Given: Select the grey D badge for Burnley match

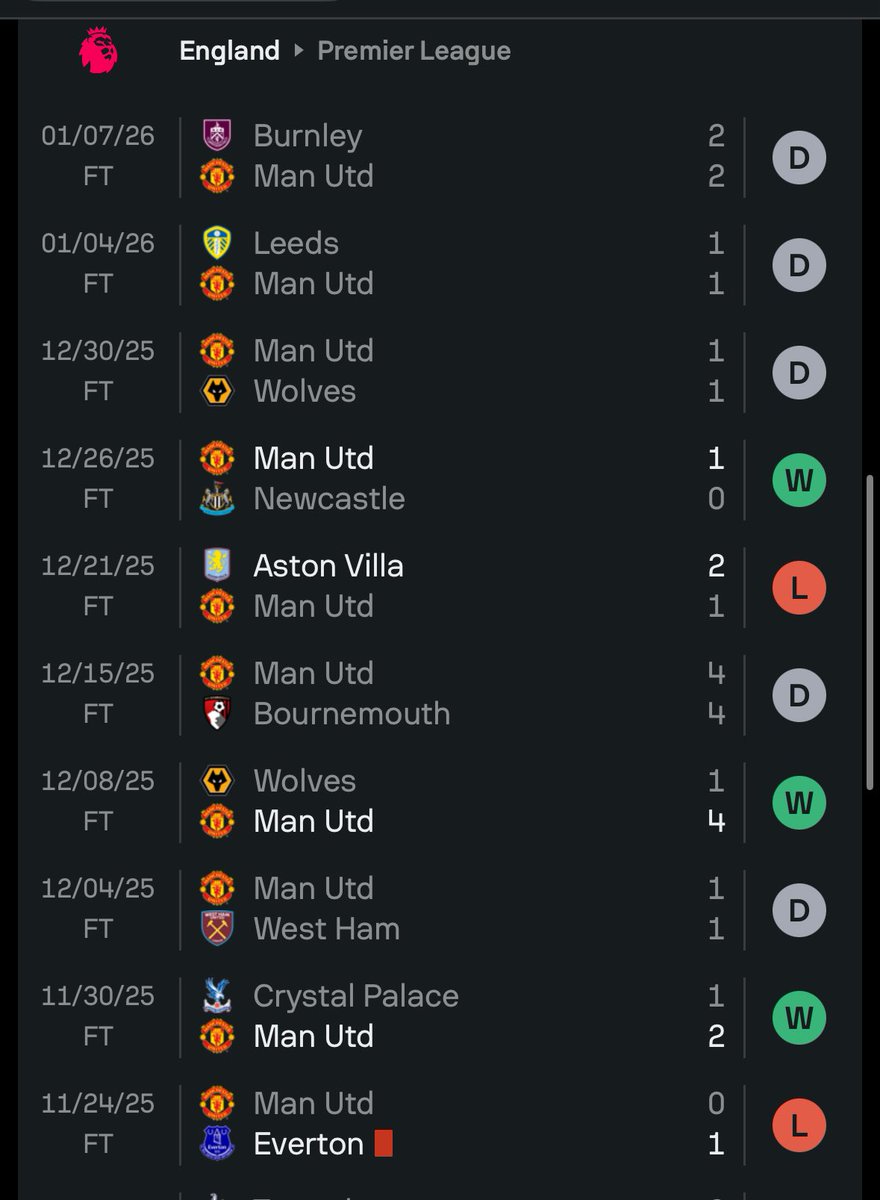Looking at the screenshot, I should pos(799,158).
